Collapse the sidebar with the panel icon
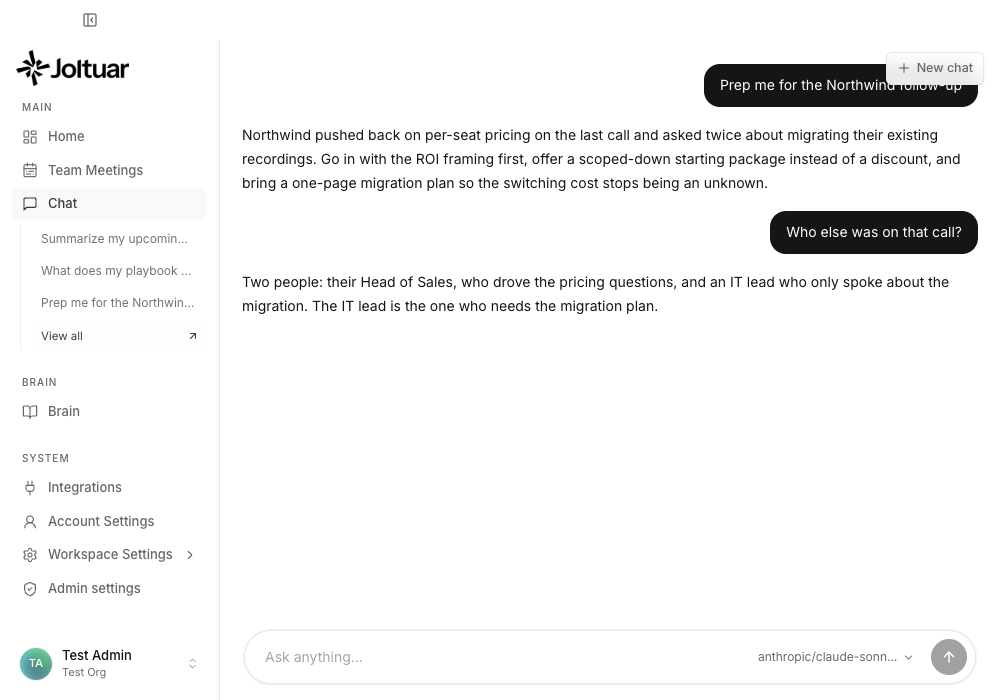This screenshot has width=1000, height=700. pyautogui.click(x=90, y=20)
